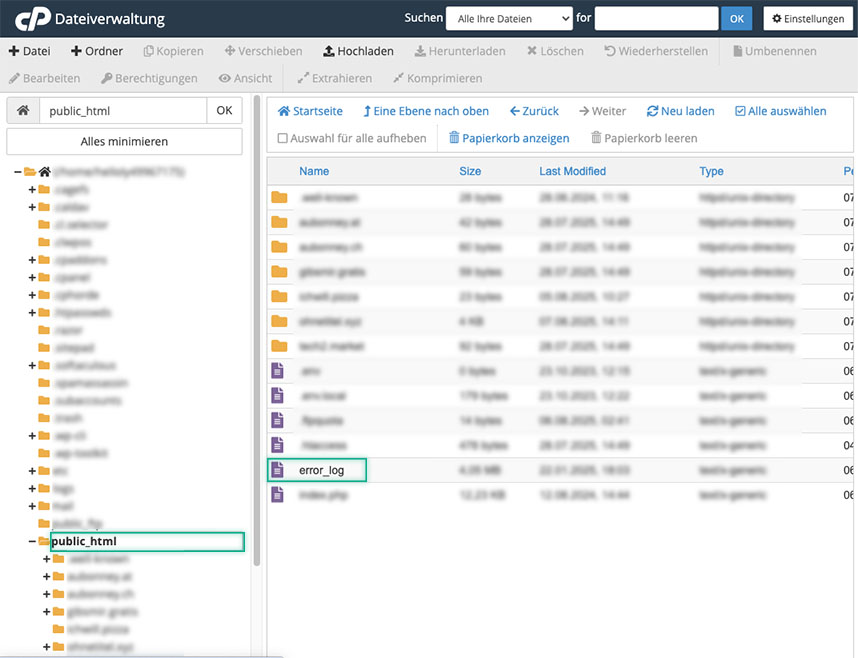This screenshot has height=658, width=858.
Task: Create new file with Datei button
Action: (30, 51)
